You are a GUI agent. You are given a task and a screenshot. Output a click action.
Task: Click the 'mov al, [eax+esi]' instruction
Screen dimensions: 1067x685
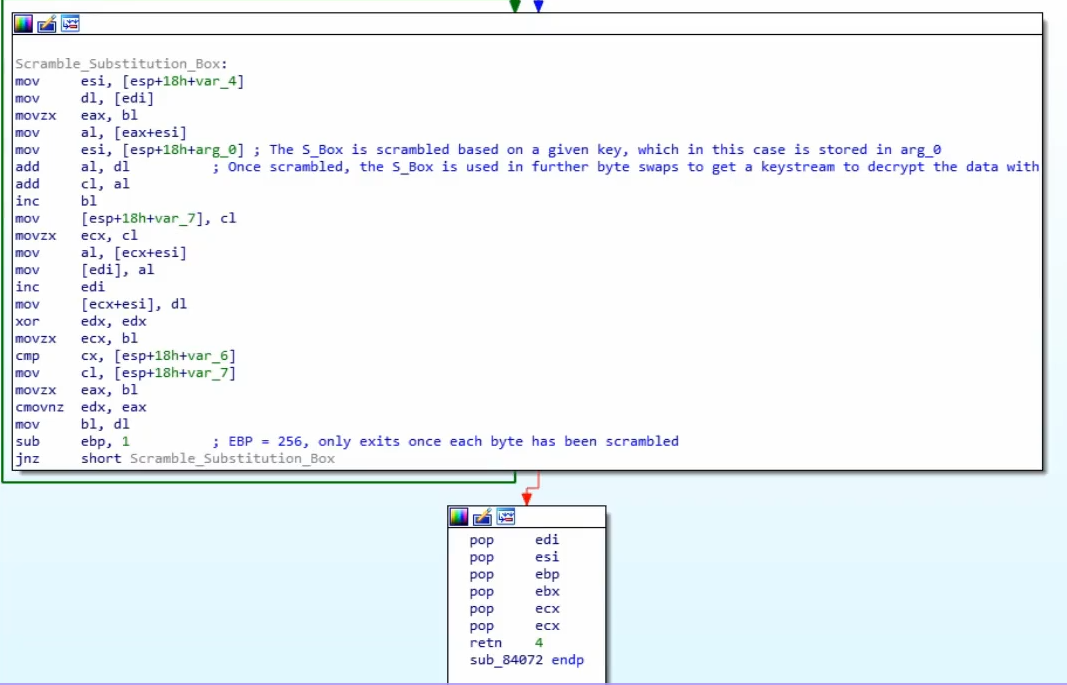pos(101,133)
